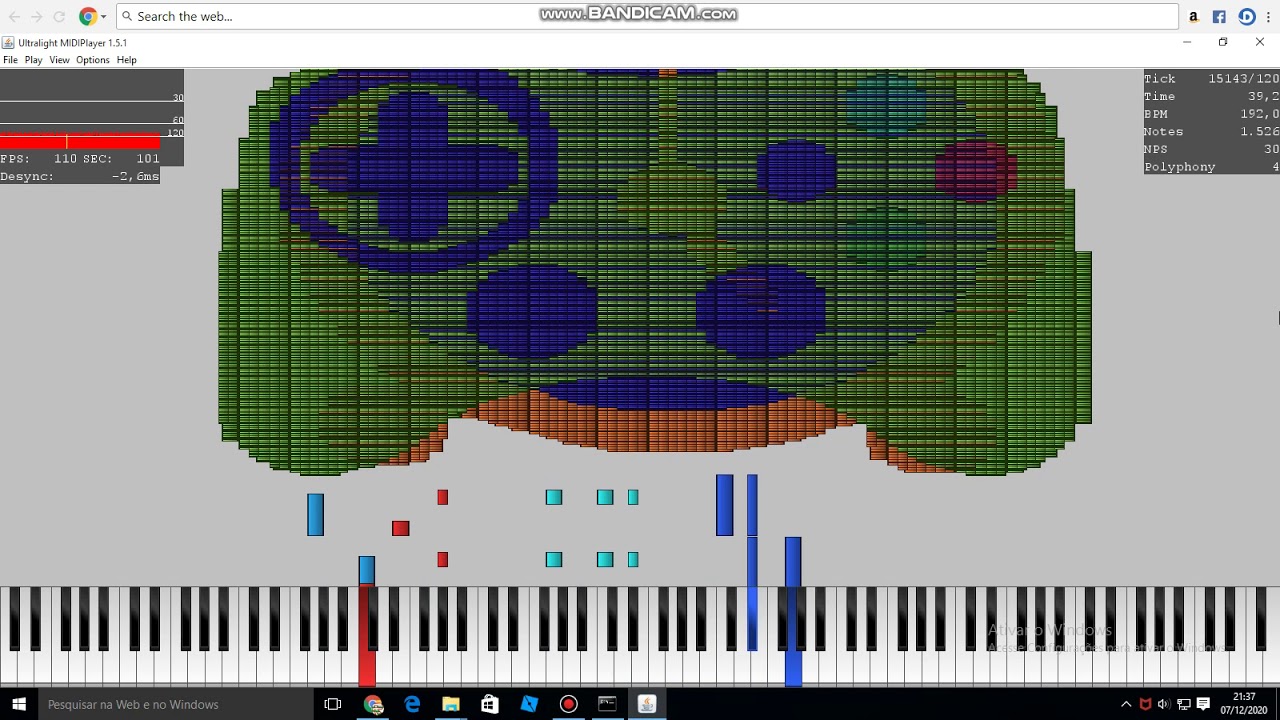
Task: Click the McAfee tray icon
Action: coord(1146,704)
